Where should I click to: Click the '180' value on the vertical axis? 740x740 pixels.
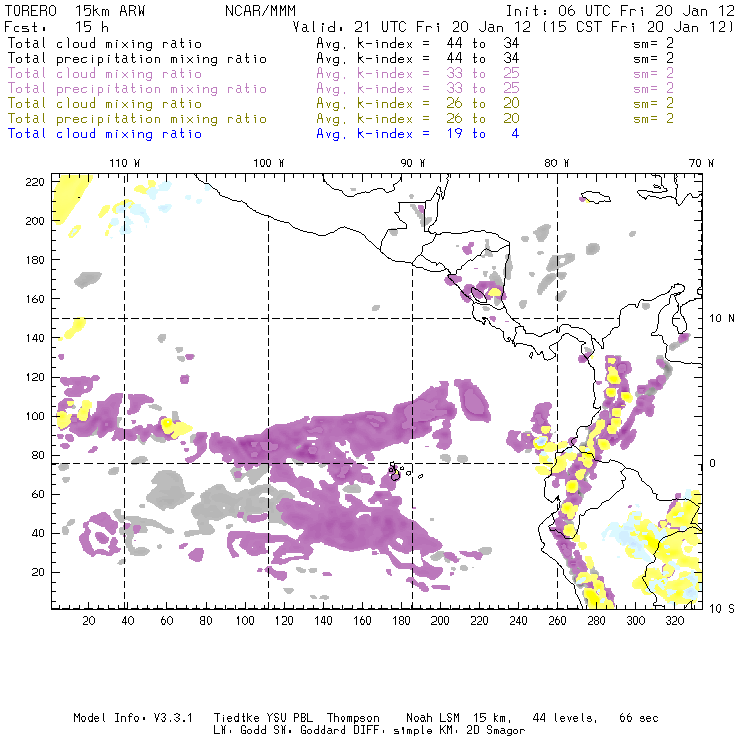(35, 260)
